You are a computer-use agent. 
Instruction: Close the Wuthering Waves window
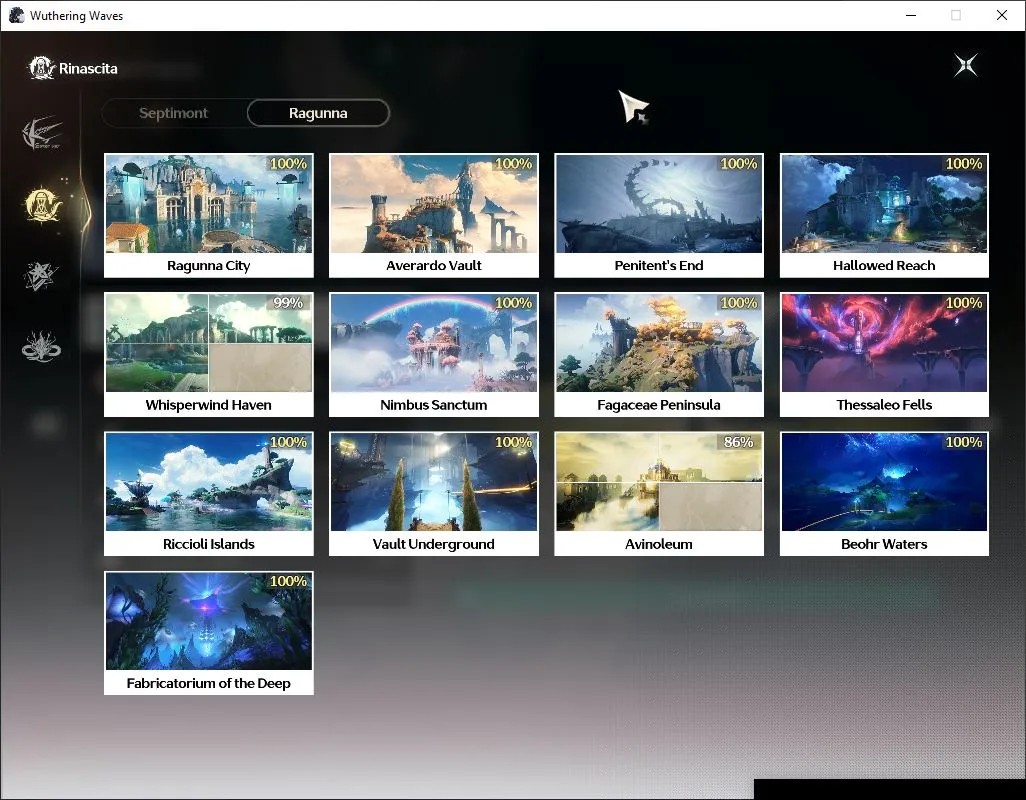click(x=1002, y=15)
